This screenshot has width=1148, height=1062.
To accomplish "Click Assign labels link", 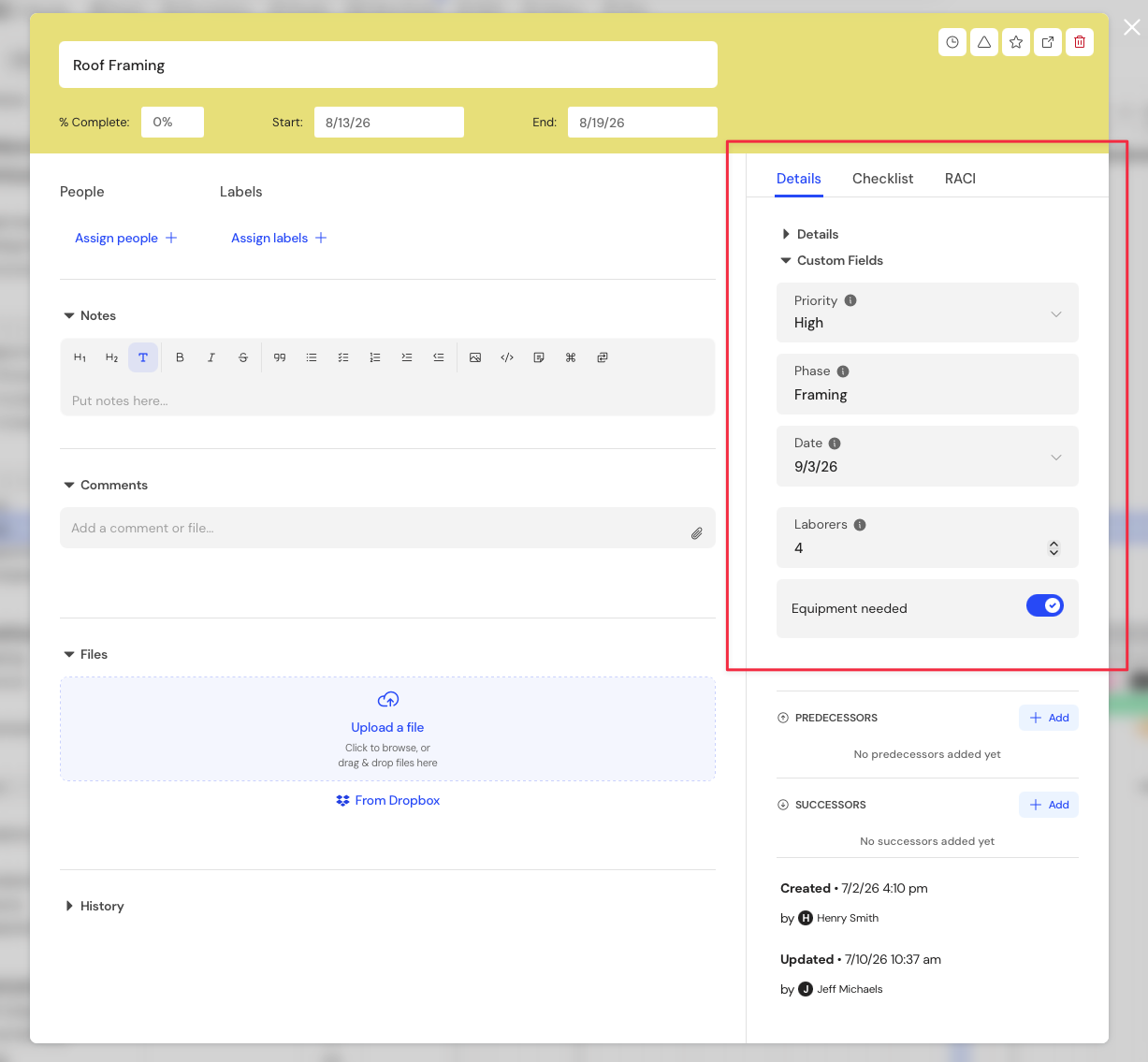I will 279,238.
